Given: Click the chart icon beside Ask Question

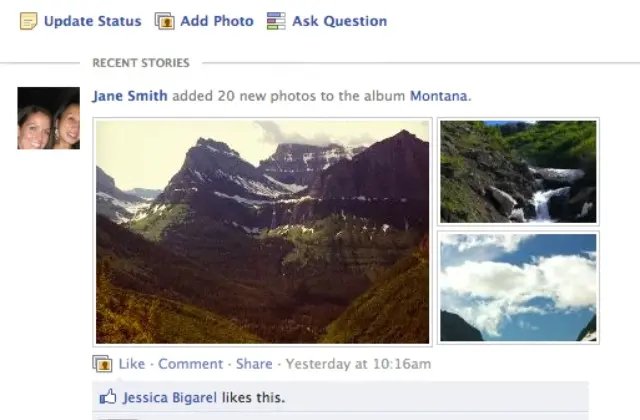Looking at the screenshot, I should [276, 21].
